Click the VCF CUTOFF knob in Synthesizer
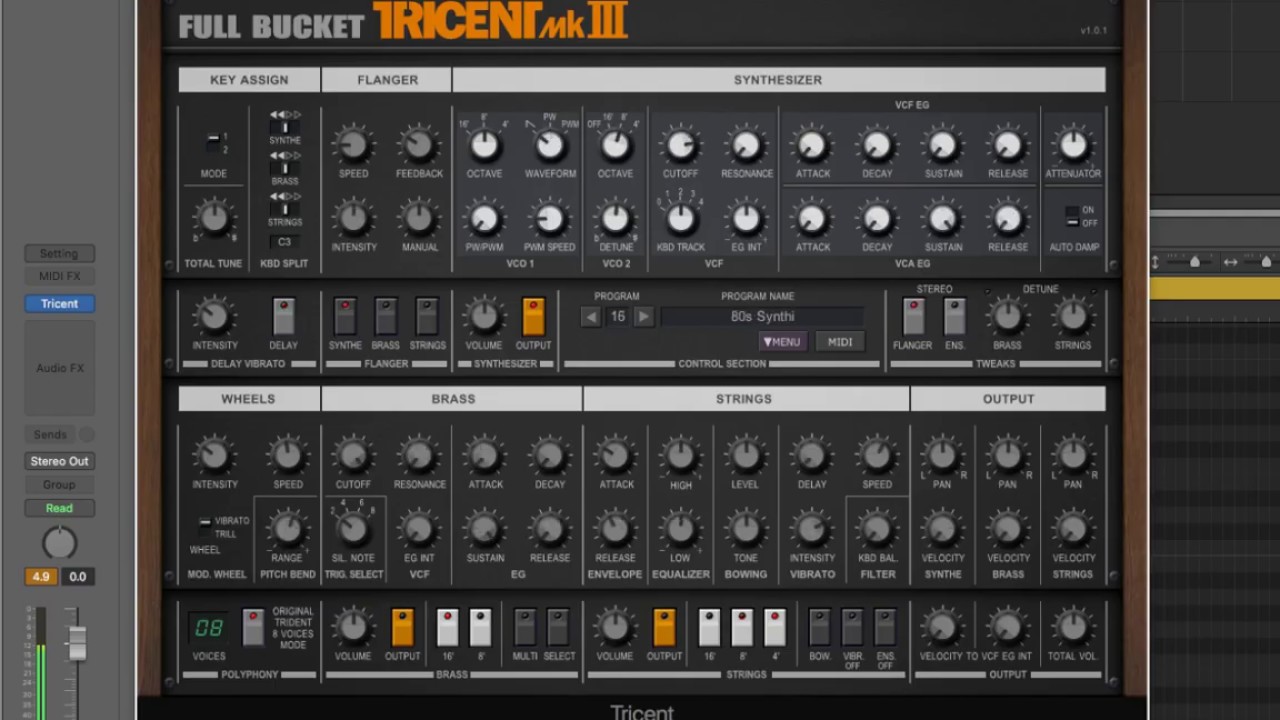 680,145
